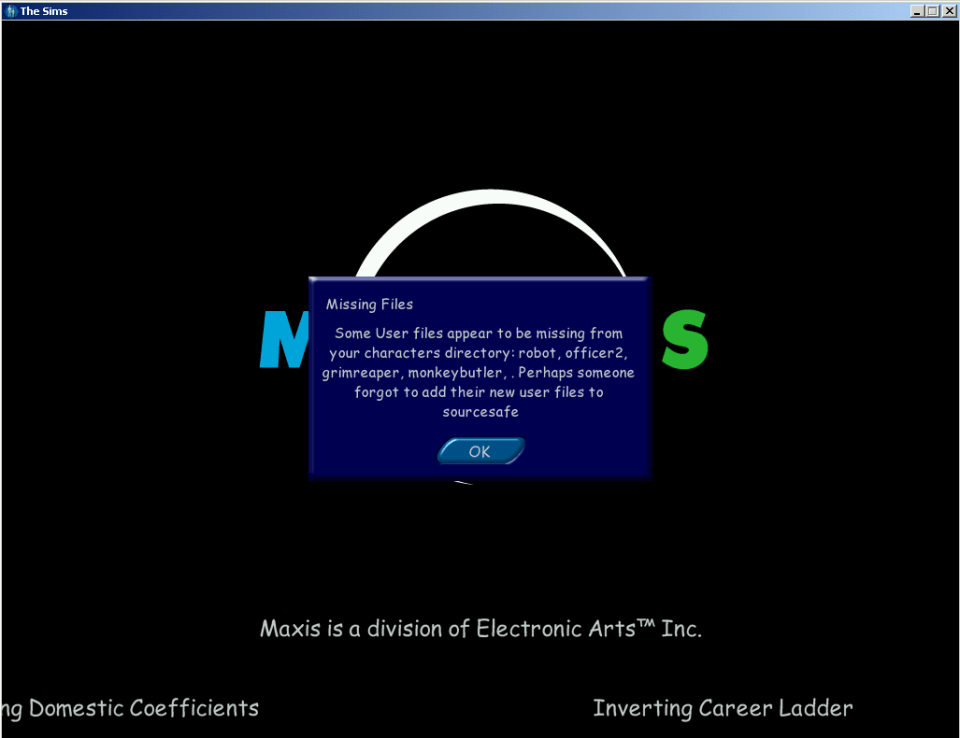Minimize The Sims window

pyautogui.click(x=916, y=10)
